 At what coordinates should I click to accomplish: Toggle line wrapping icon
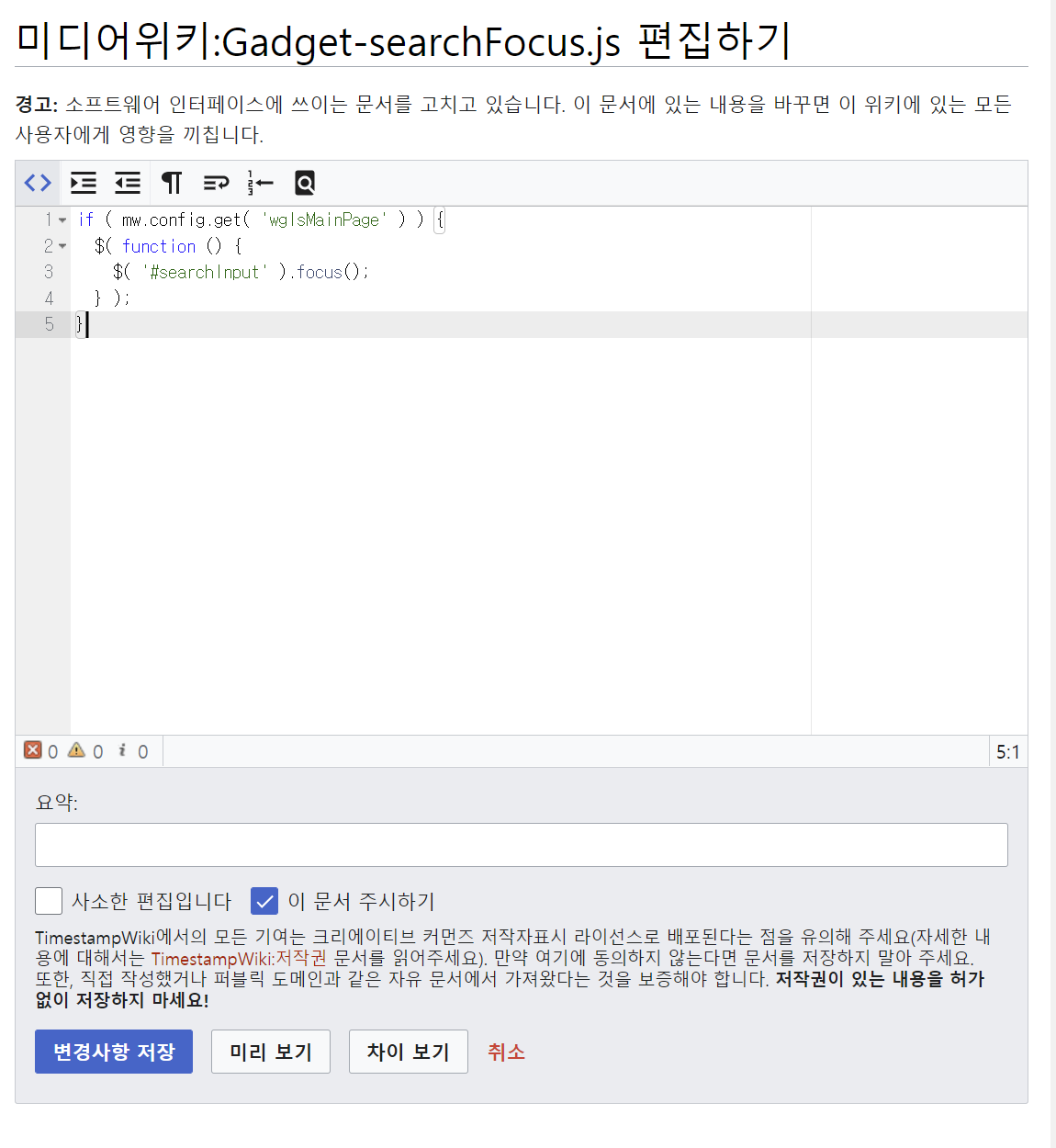pos(217,183)
